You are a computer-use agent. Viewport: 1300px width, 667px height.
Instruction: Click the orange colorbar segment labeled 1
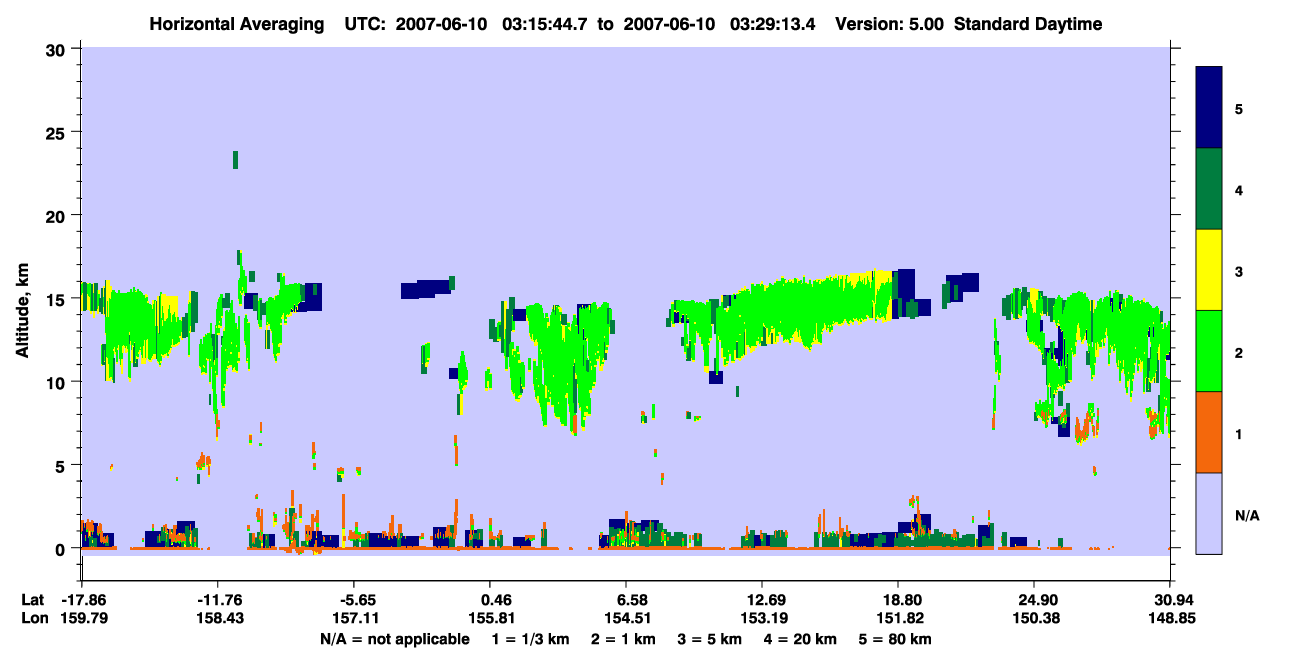point(1209,432)
